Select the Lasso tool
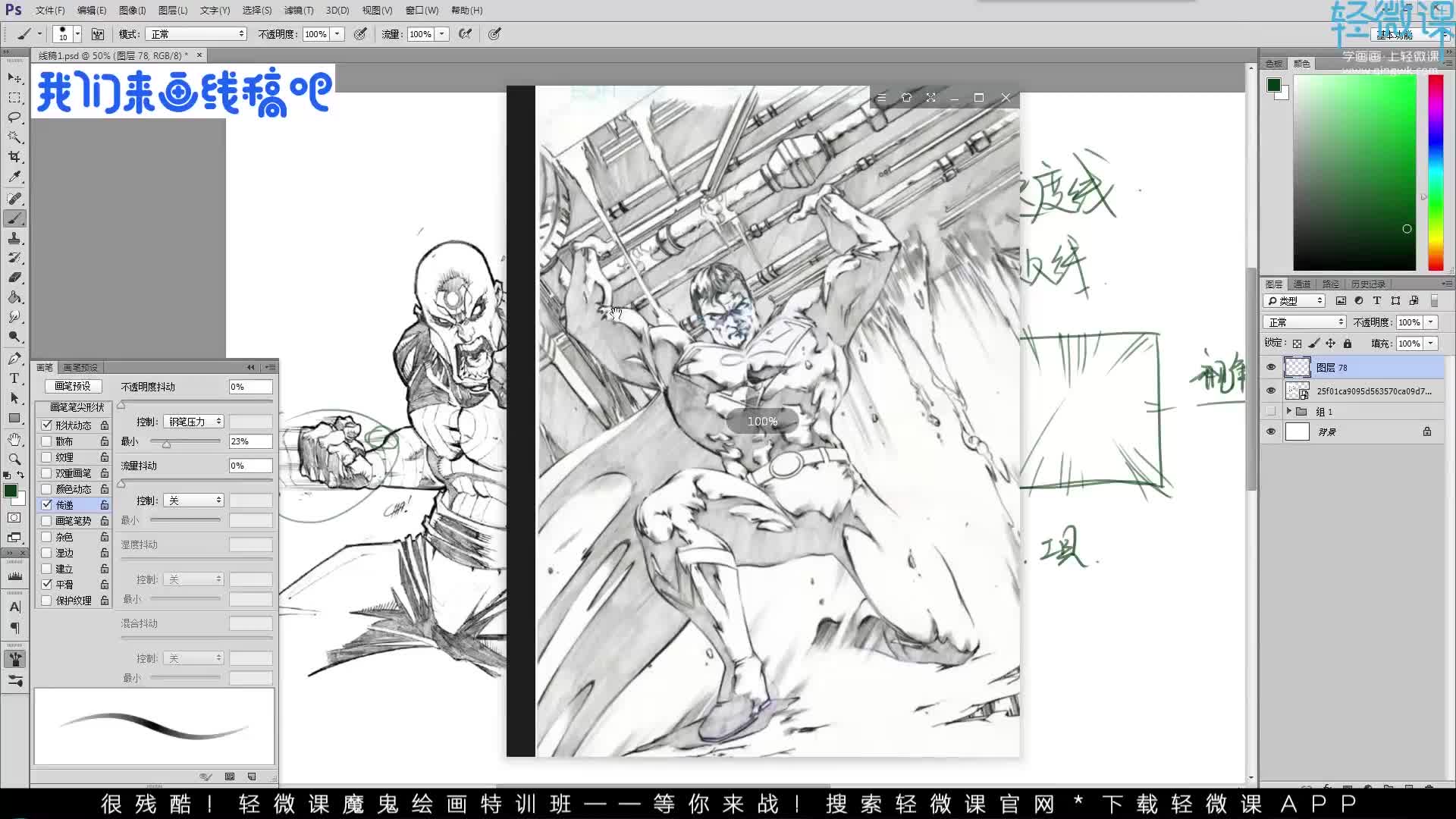The width and height of the screenshot is (1456, 819). tap(15, 118)
